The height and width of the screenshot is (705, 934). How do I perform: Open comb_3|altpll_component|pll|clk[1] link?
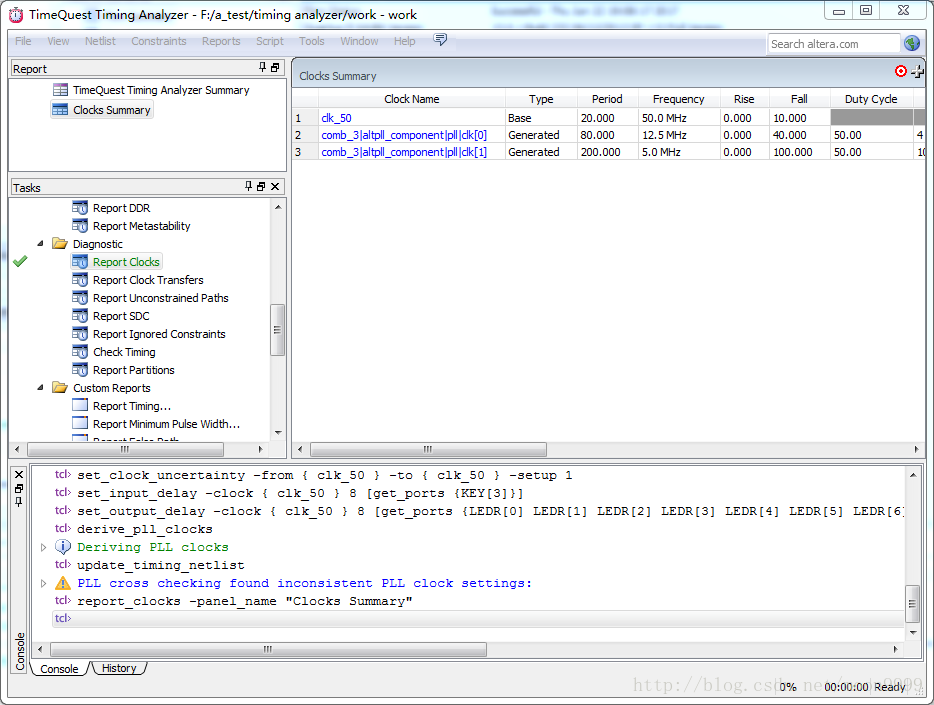pos(404,152)
